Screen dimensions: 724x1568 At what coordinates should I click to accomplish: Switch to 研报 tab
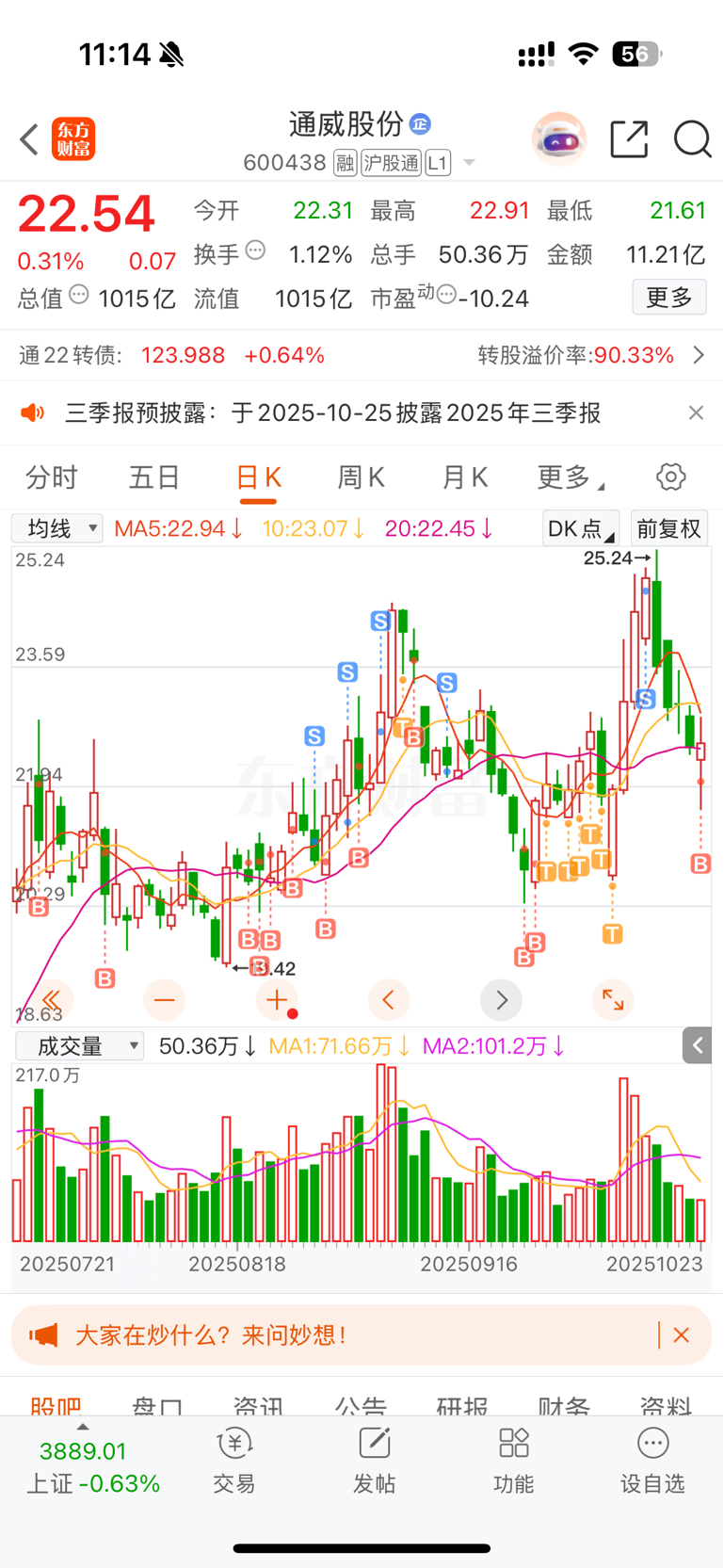click(462, 1406)
